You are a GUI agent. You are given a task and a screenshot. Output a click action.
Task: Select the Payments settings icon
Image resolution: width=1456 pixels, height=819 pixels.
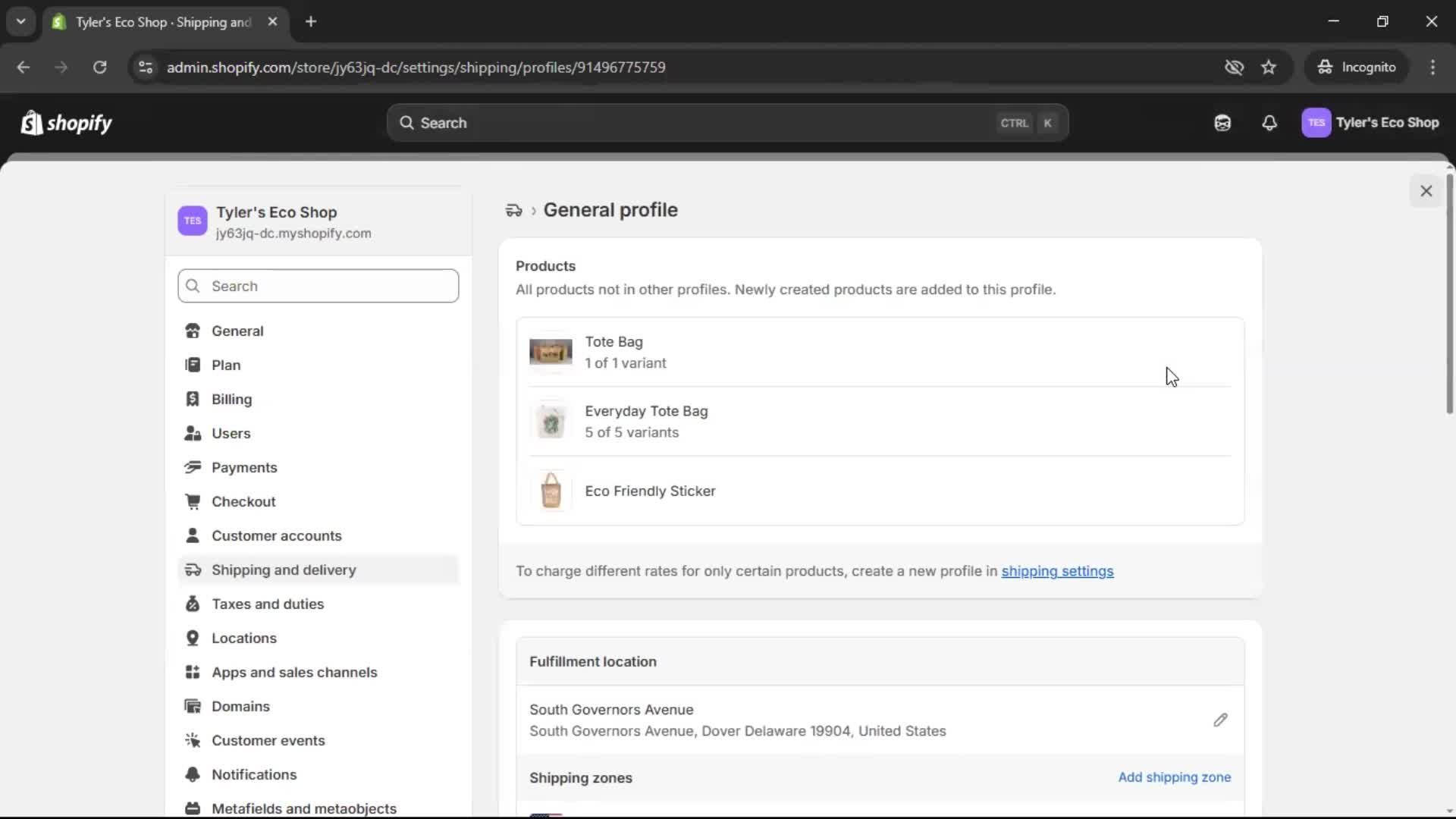193,467
